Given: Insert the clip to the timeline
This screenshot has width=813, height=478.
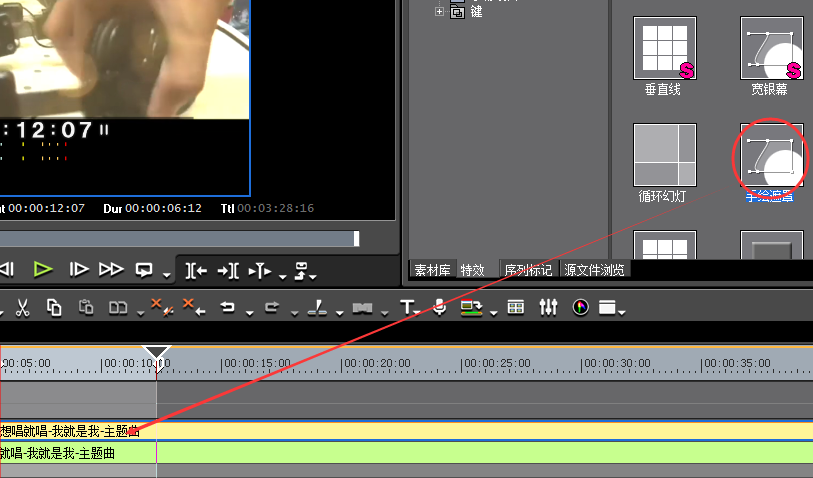Looking at the screenshot, I should (x=260, y=271).
